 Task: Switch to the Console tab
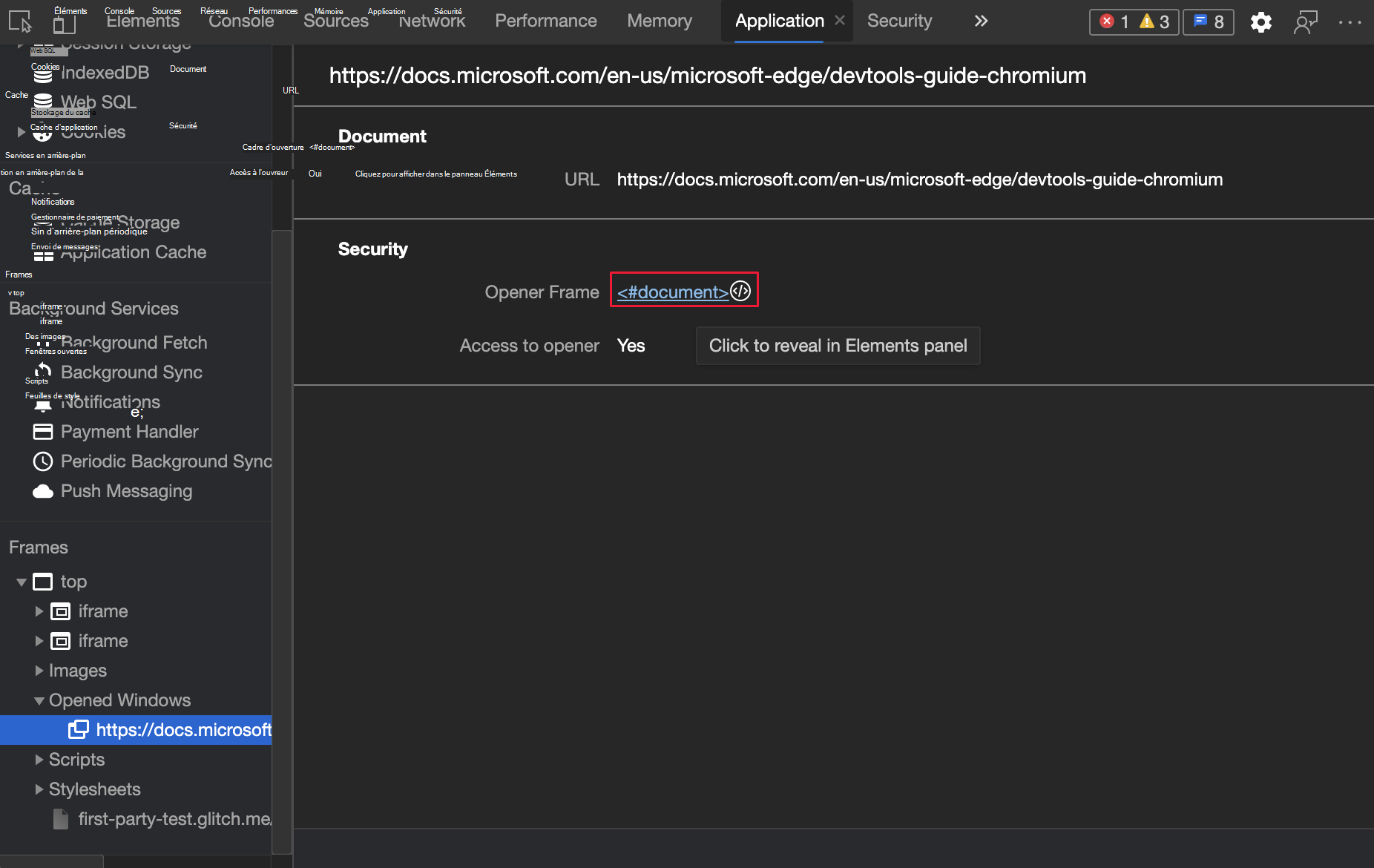pyautogui.click(x=241, y=21)
